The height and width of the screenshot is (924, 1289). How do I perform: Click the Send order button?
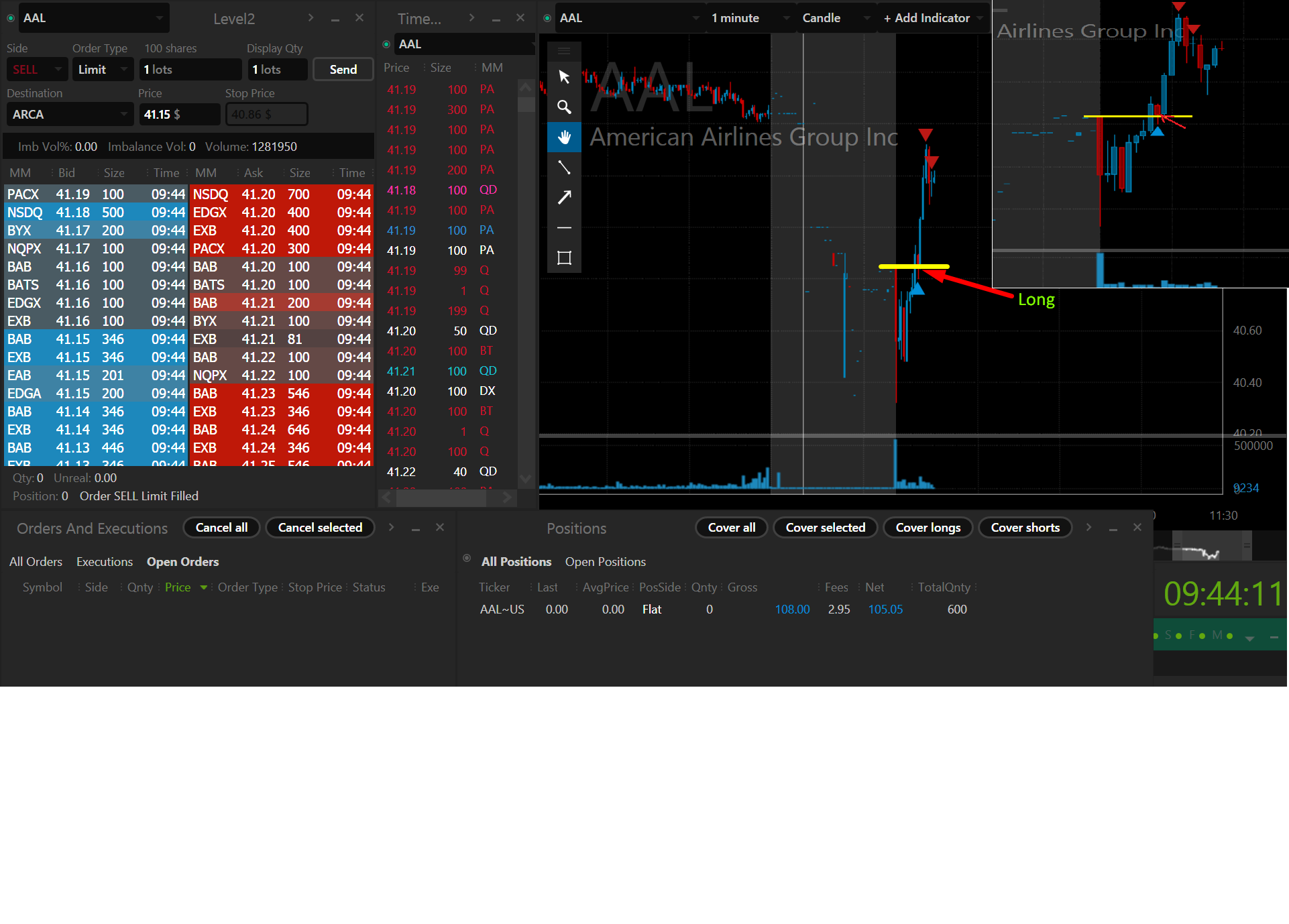click(x=343, y=70)
